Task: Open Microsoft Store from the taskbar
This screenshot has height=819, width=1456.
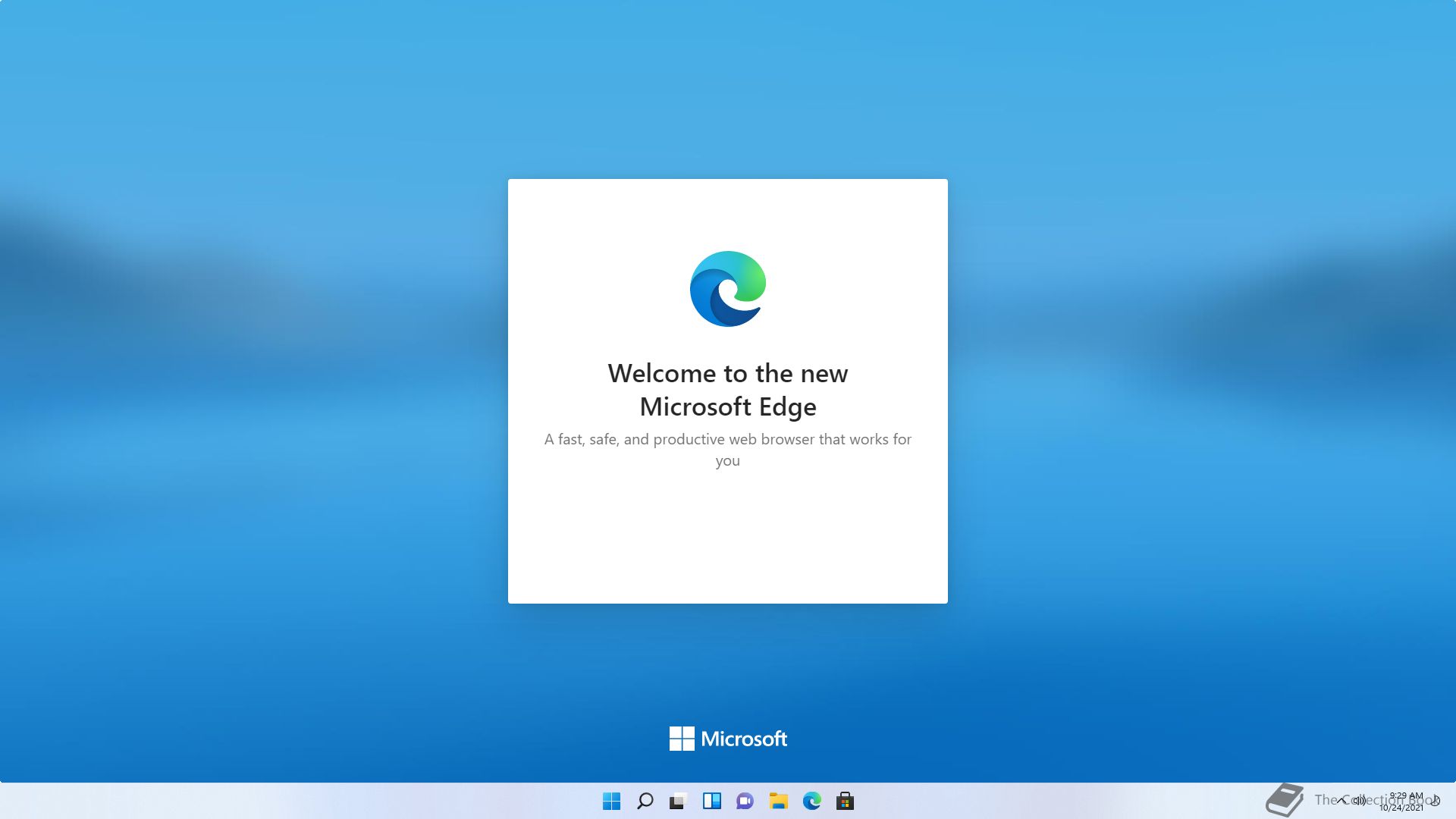Action: (x=846, y=801)
